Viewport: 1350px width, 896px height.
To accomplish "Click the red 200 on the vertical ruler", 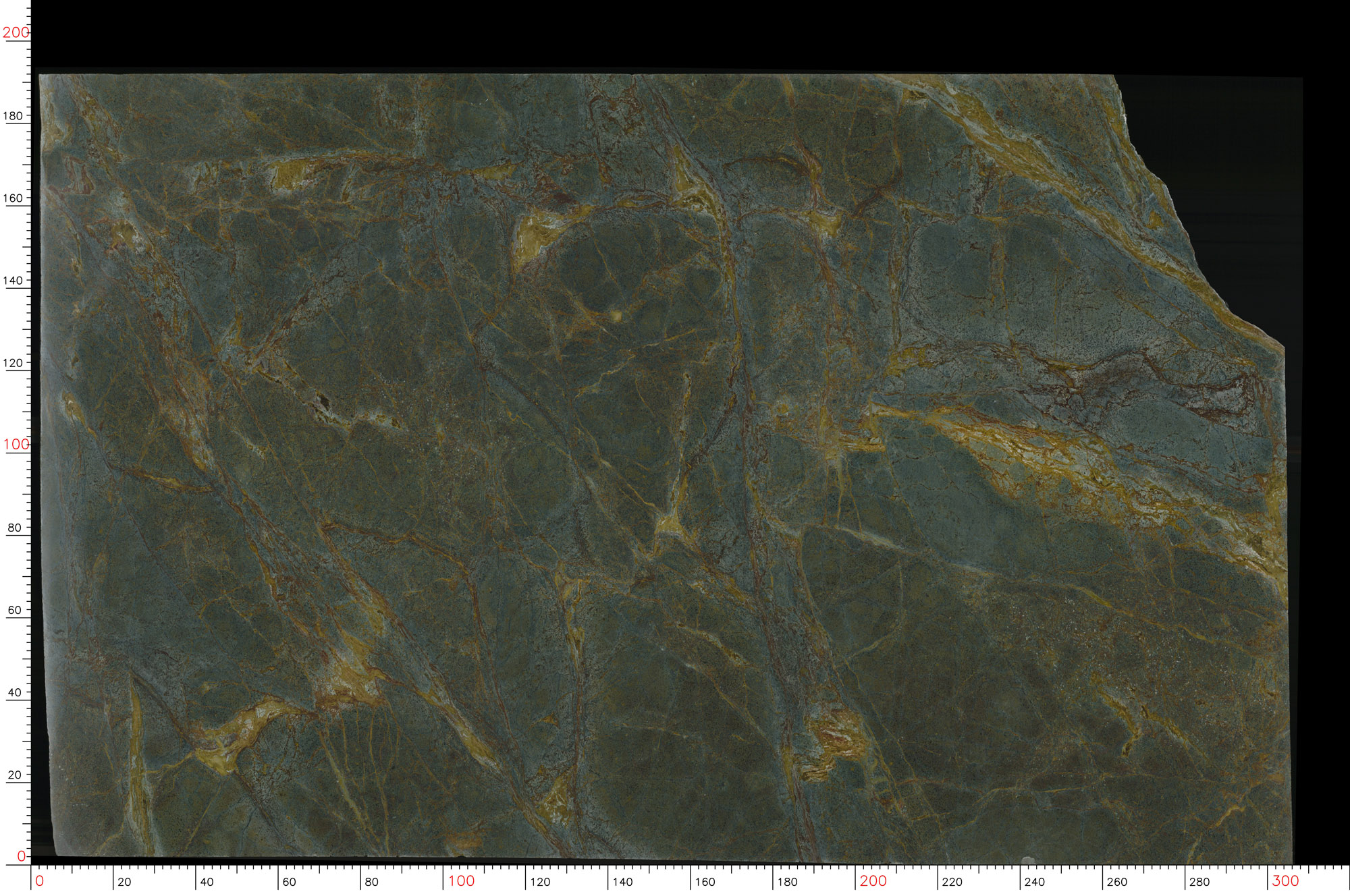I will 16,32.
